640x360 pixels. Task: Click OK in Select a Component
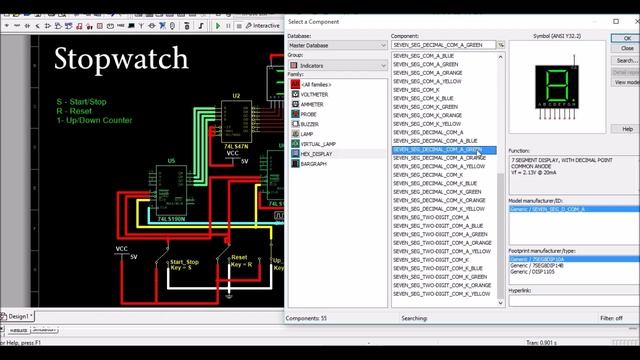tap(627, 38)
